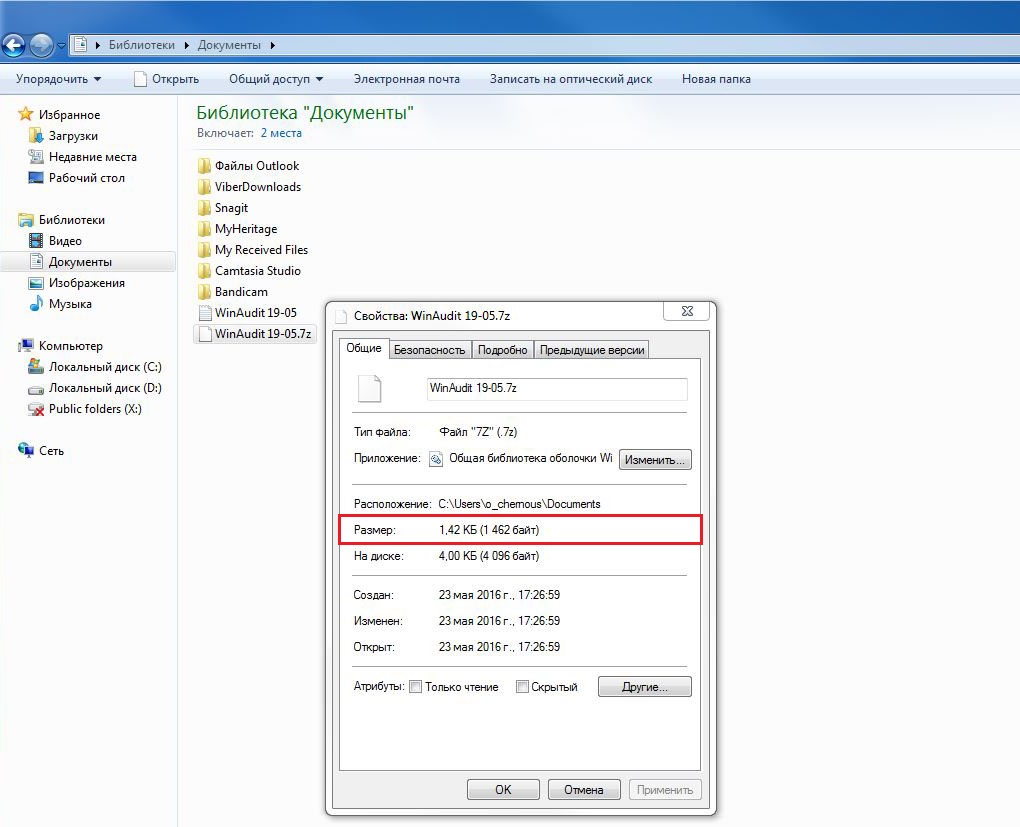The height and width of the screenshot is (827, 1020).
Task: Click Отмена in the properties dialog
Action: (x=584, y=789)
